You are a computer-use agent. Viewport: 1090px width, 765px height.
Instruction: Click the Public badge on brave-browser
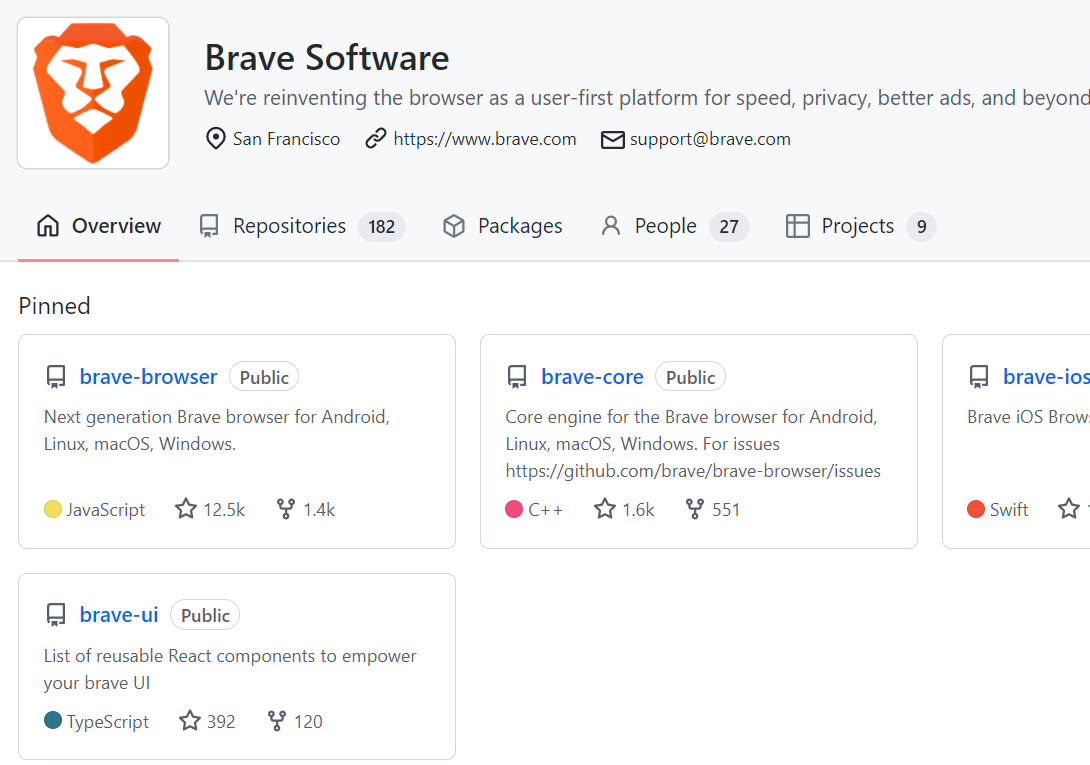(264, 377)
